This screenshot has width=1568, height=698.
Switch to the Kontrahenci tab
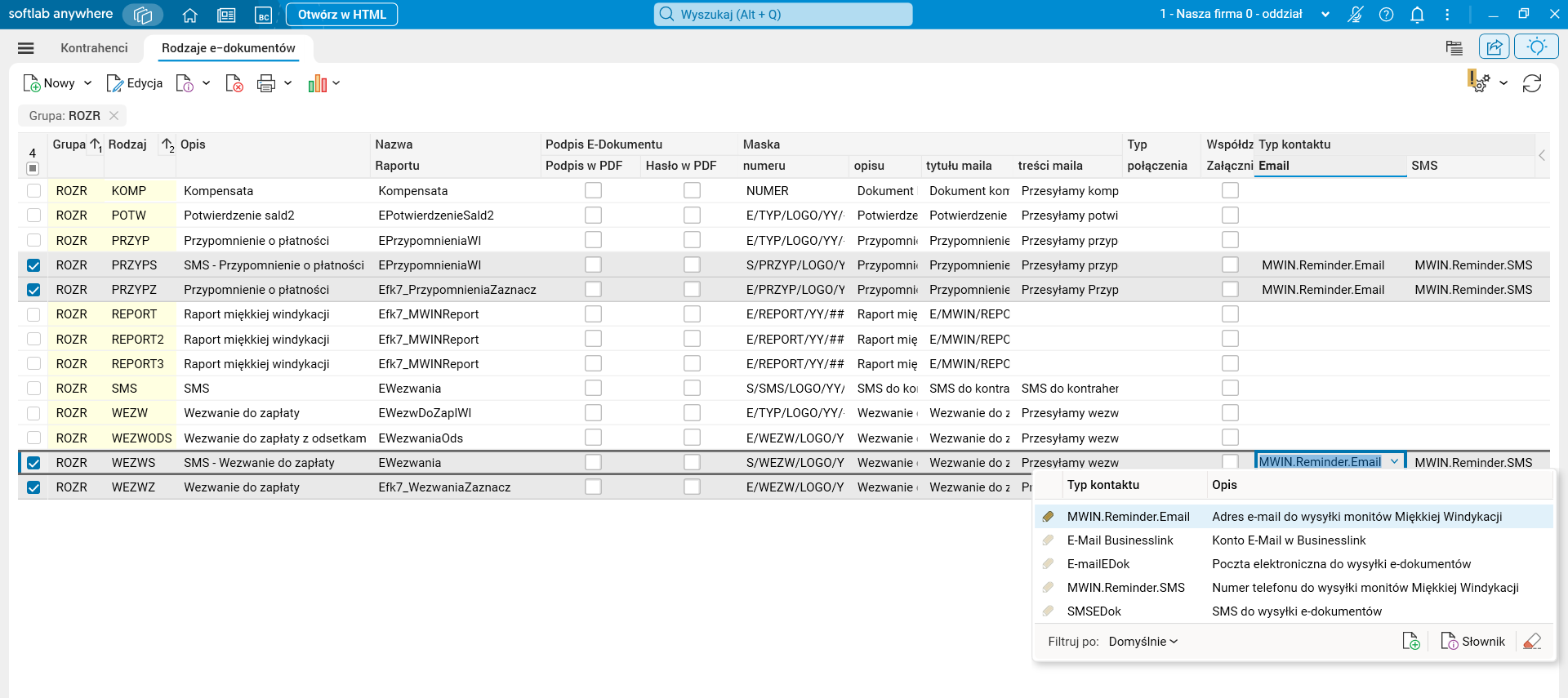tap(94, 48)
